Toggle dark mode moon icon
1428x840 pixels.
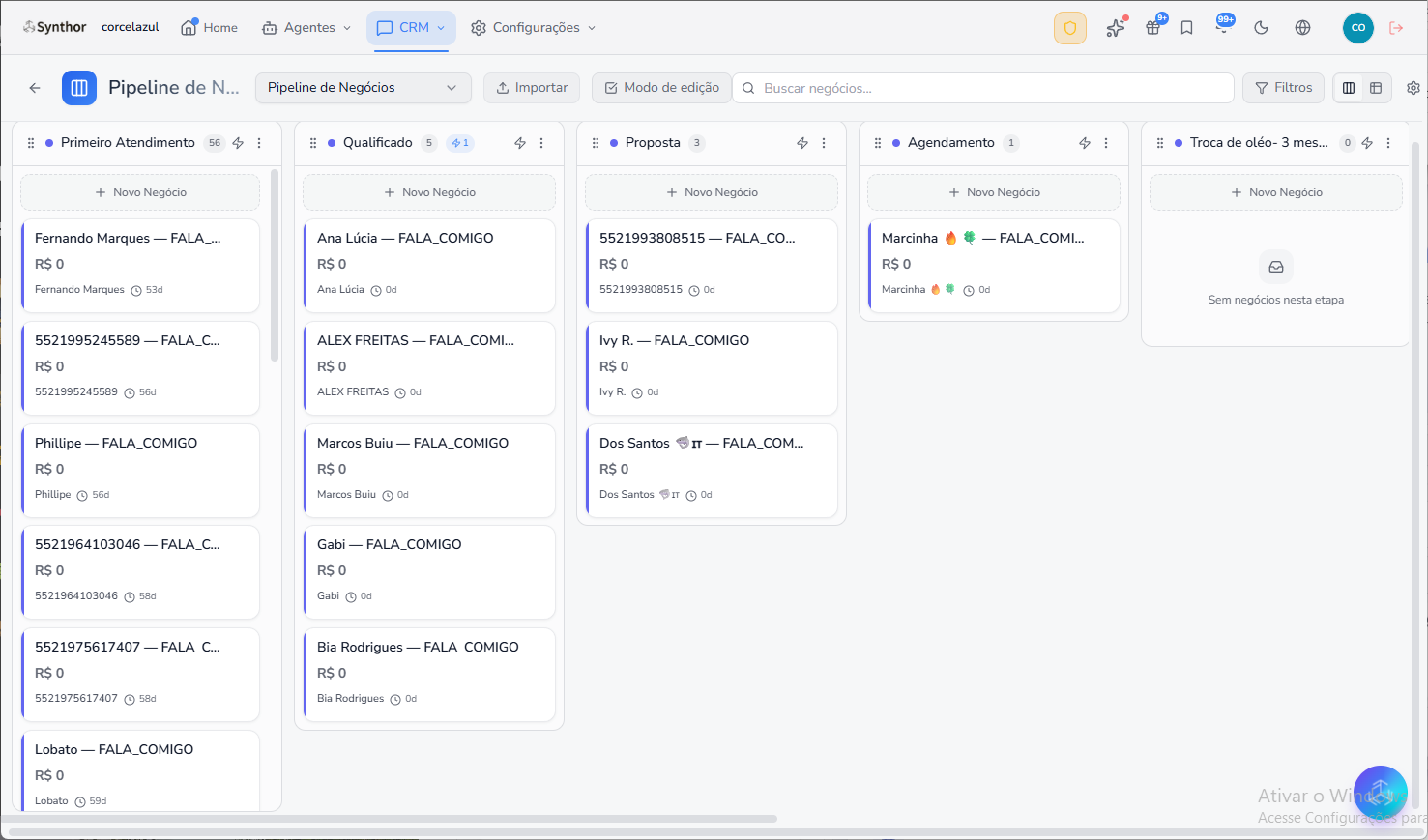tap(1261, 28)
